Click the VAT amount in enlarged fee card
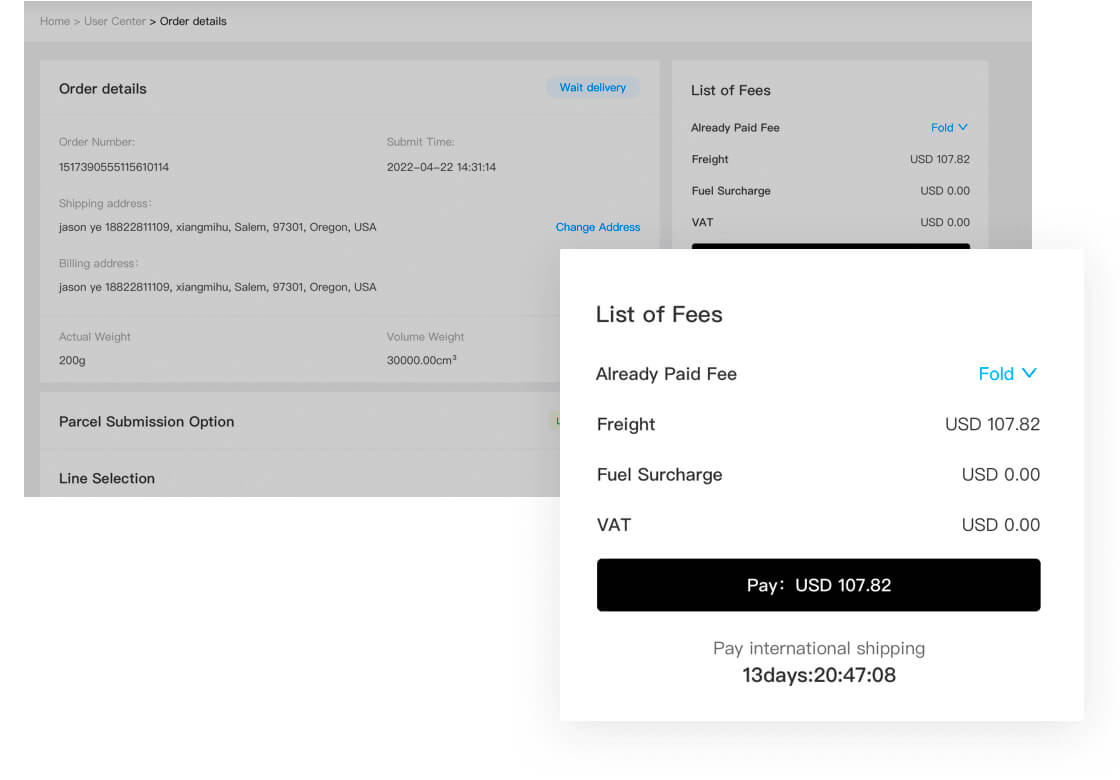This screenshot has height=780, width=1120. coord(1000,525)
